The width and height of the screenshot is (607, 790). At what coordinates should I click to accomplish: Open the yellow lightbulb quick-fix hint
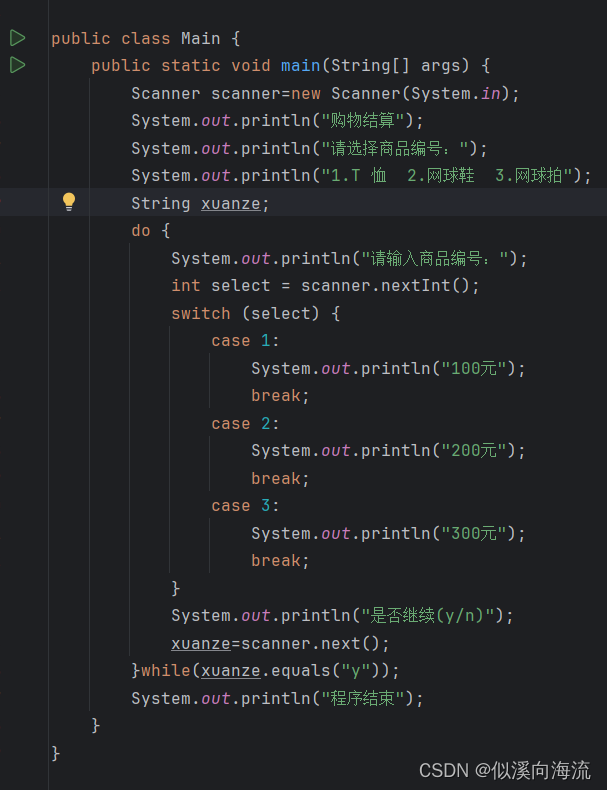[x=69, y=202]
